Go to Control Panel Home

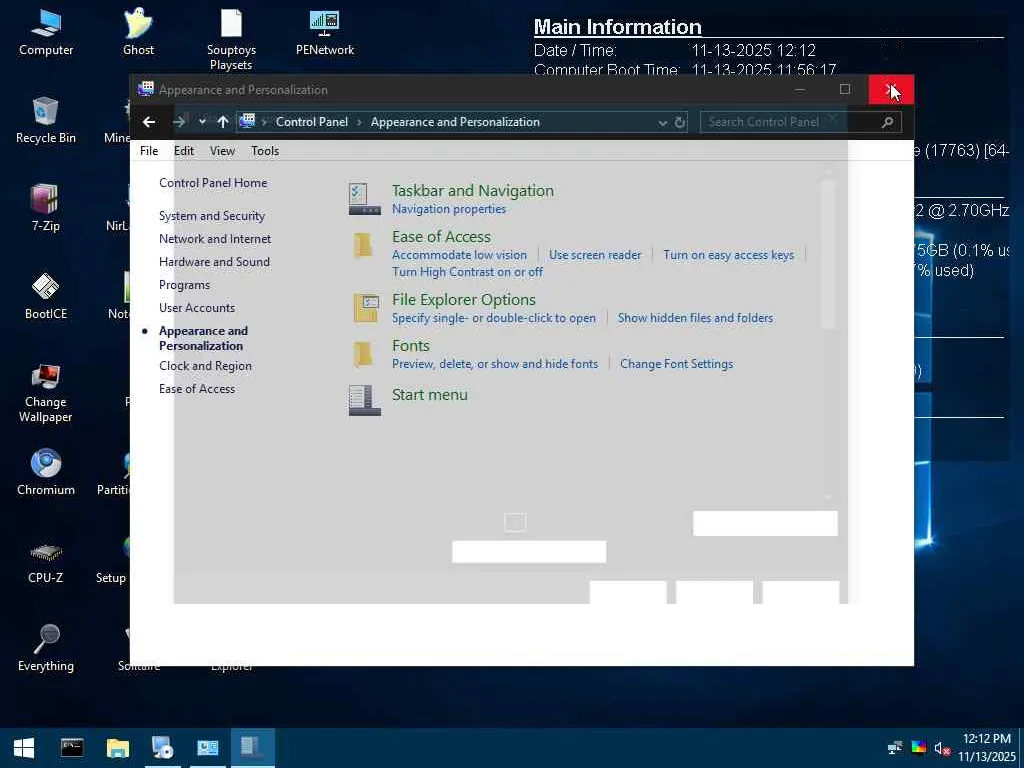tap(213, 183)
